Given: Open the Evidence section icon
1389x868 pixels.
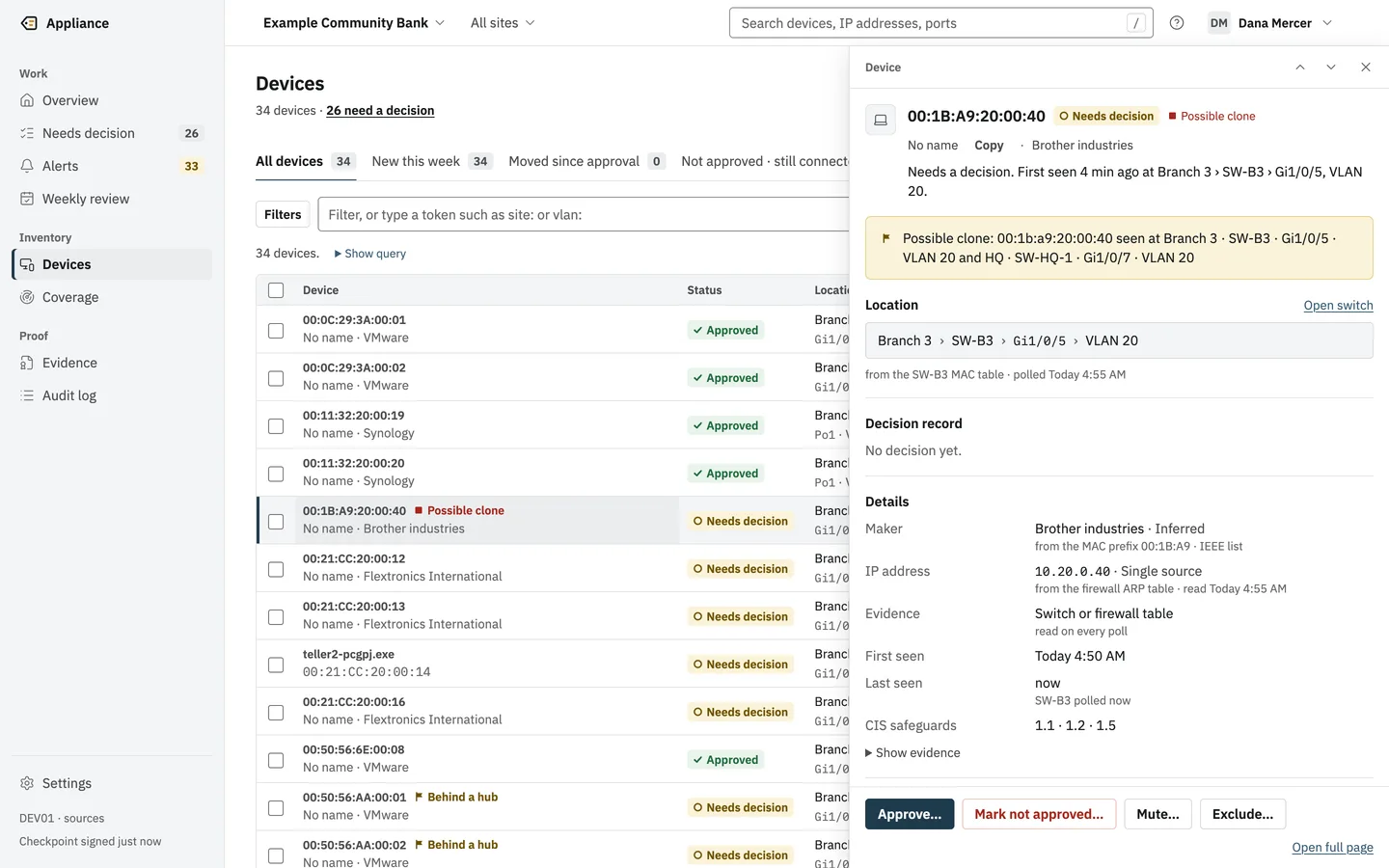Looking at the screenshot, I should tap(27, 363).
